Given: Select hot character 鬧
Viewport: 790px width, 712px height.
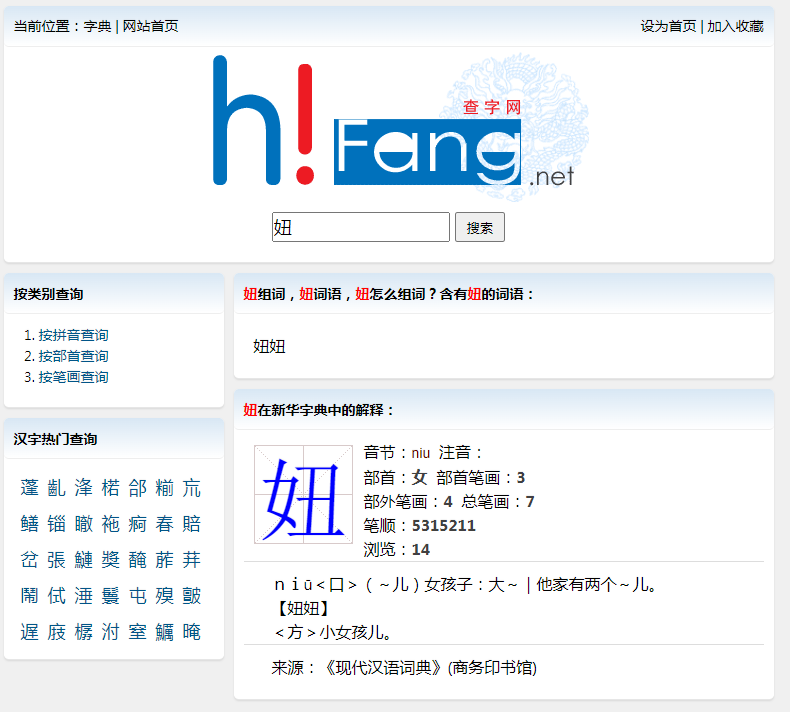Looking at the screenshot, I should point(29,596).
